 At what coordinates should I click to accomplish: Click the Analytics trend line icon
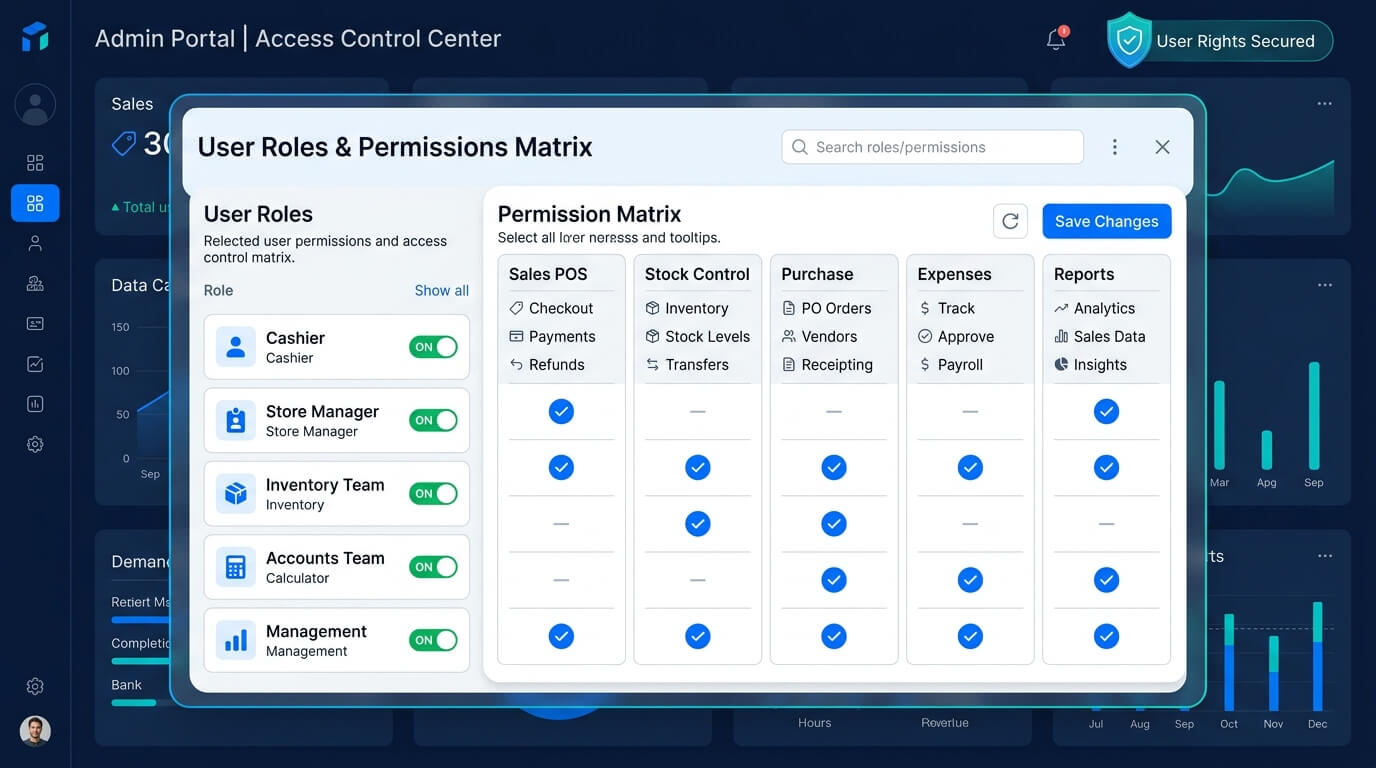point(1061,308)
